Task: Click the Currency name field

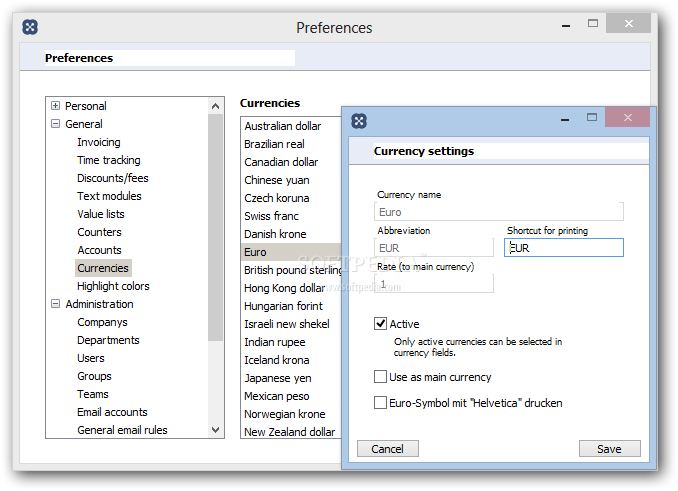Action: pyautogui.click(x=499, y=212)
